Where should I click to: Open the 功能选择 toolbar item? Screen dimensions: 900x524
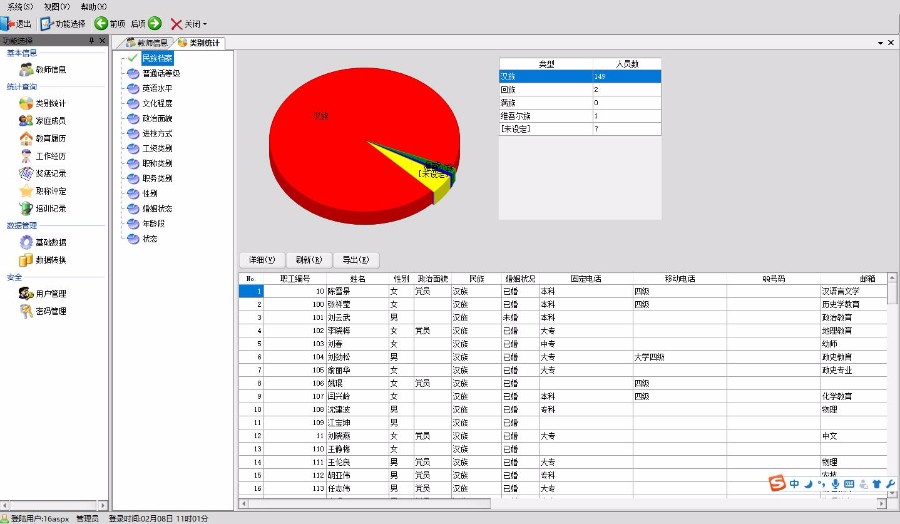pos(63,24)
